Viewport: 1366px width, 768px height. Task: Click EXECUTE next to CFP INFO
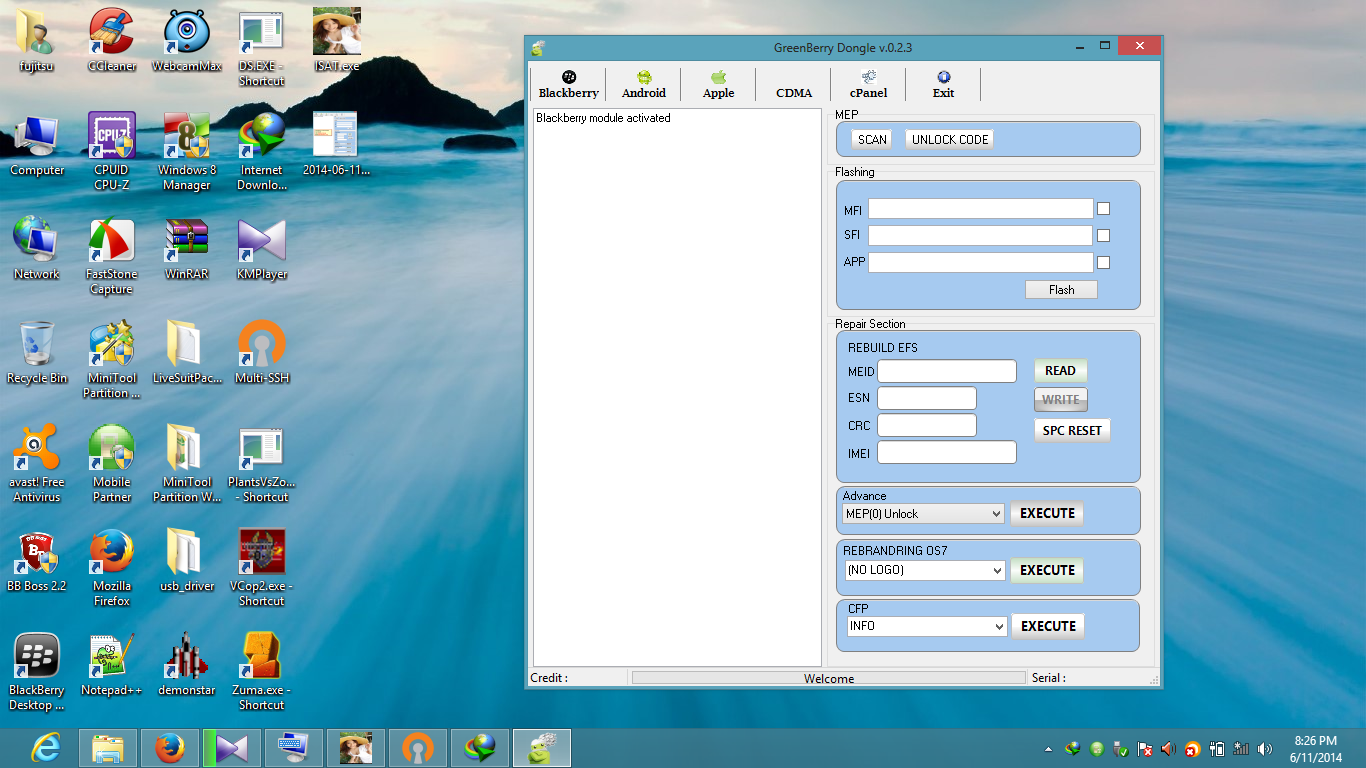pyautogui.click(x=1048, y=627)
